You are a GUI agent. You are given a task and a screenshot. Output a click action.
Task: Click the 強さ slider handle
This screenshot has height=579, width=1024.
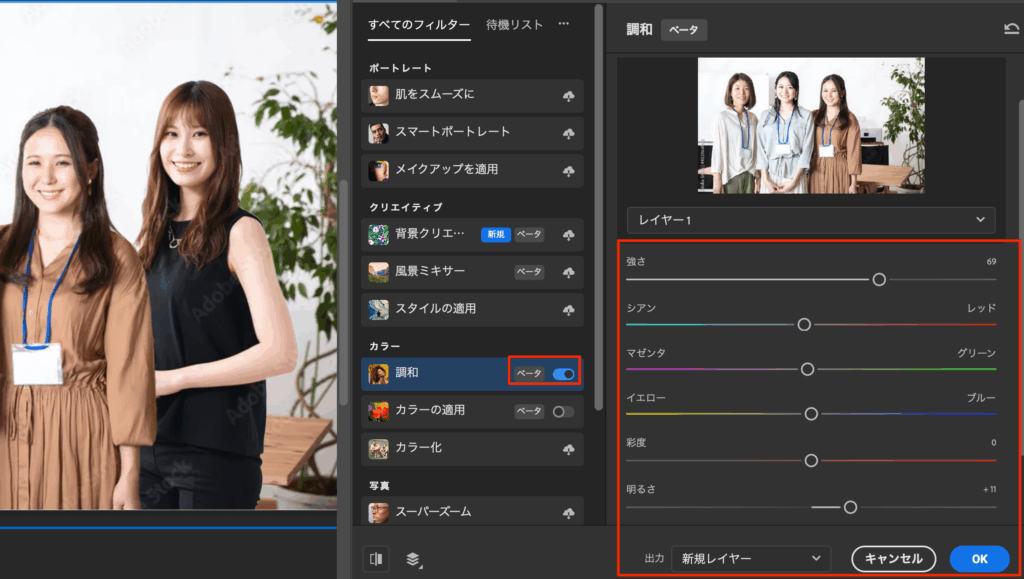click(x=879, y=280)
